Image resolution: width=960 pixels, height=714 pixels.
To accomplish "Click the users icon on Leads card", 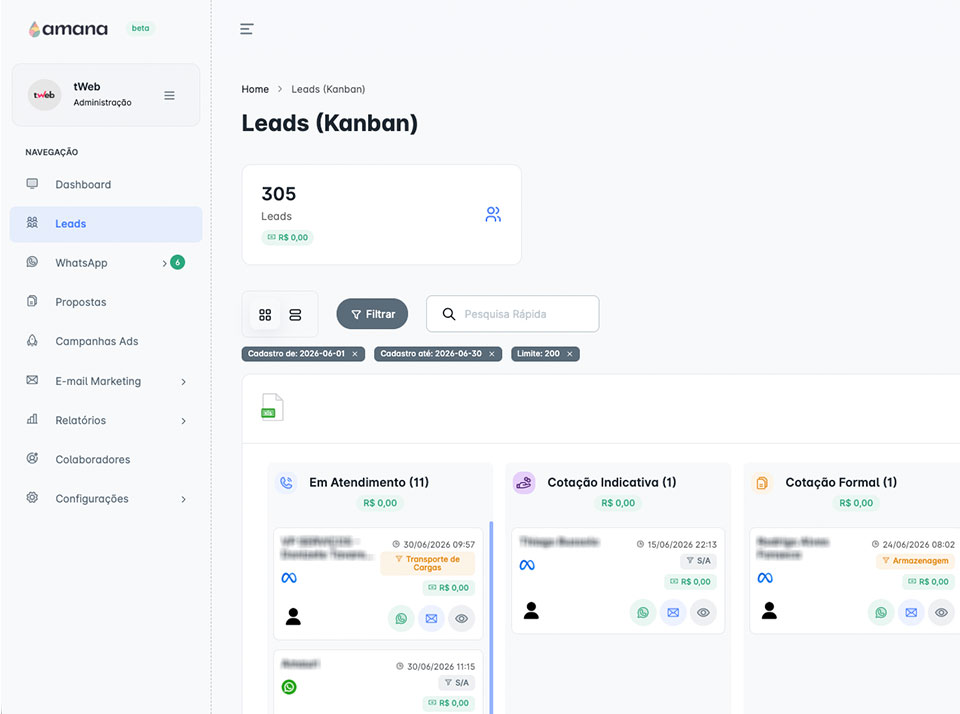I will [493, 214].
